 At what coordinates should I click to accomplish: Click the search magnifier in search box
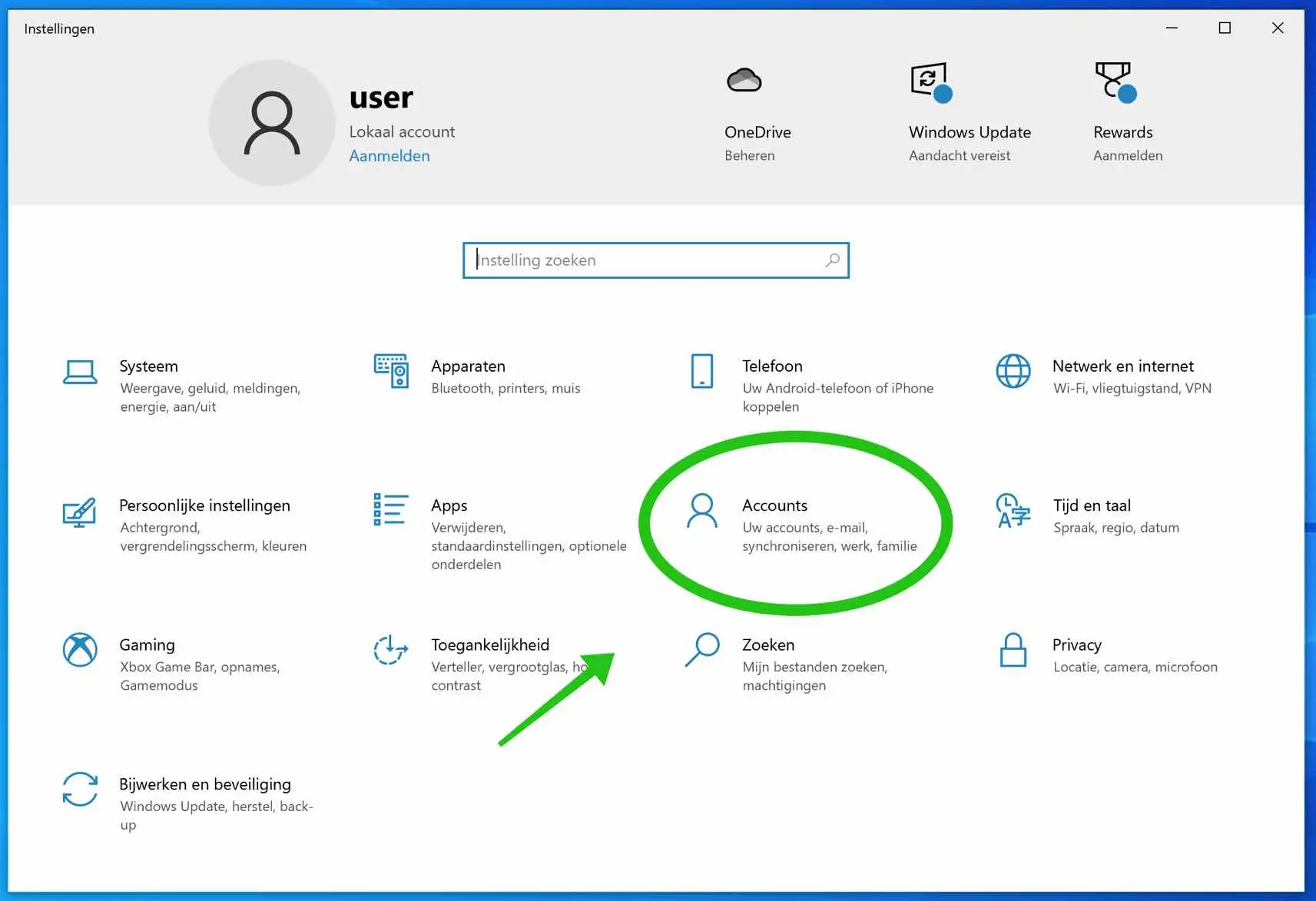coord(832,260)
